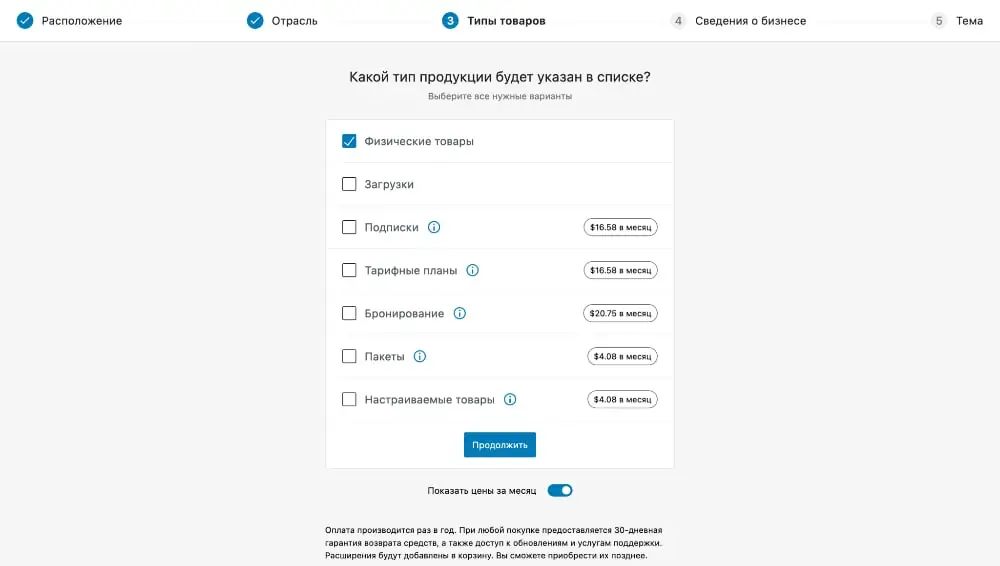Click the Продолжить button

[x=499, y=445]
